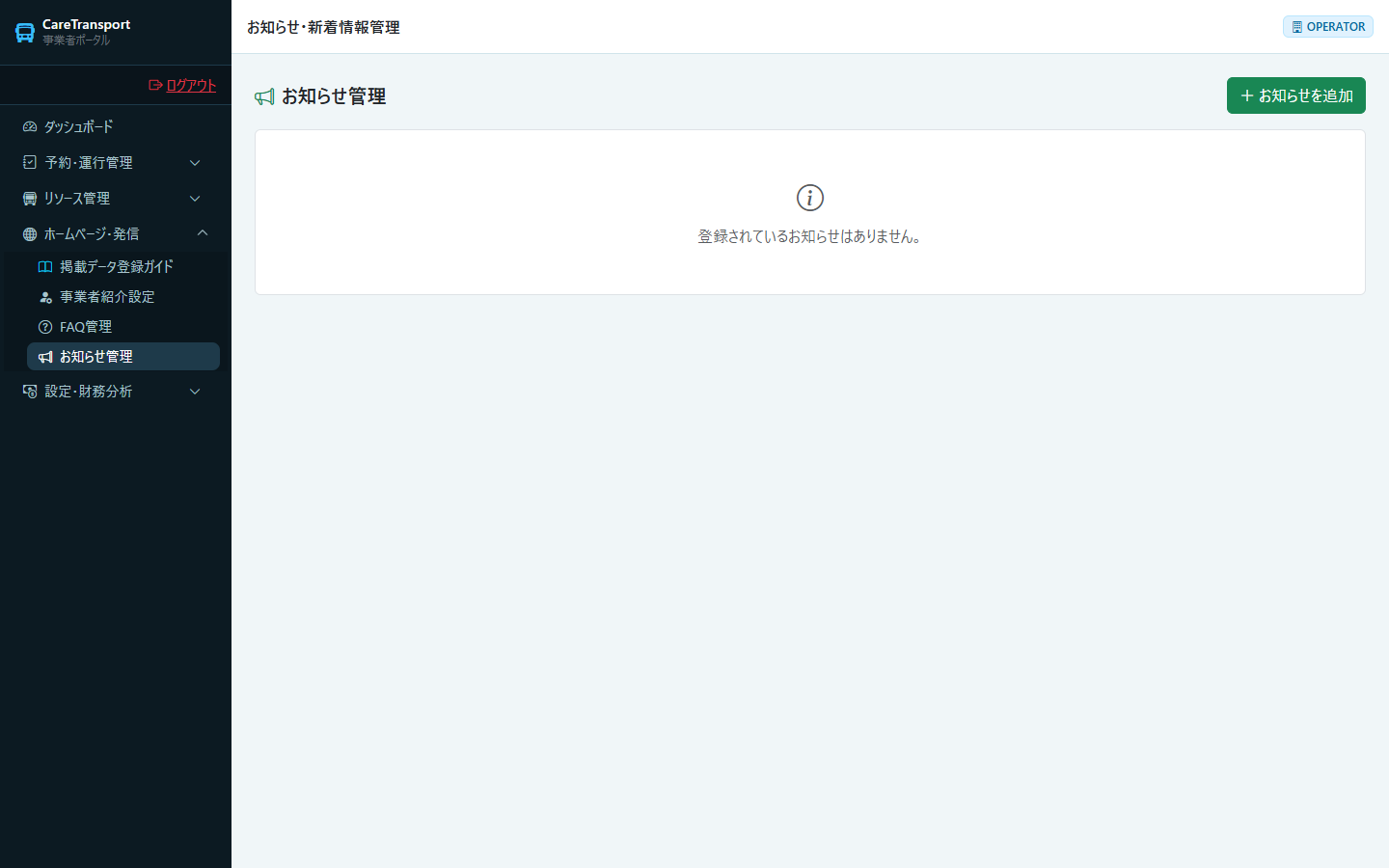Viewport: 1389px width, 868px height.
Task: Select お知らせ管理 in the sidebar
Action: 123,356
